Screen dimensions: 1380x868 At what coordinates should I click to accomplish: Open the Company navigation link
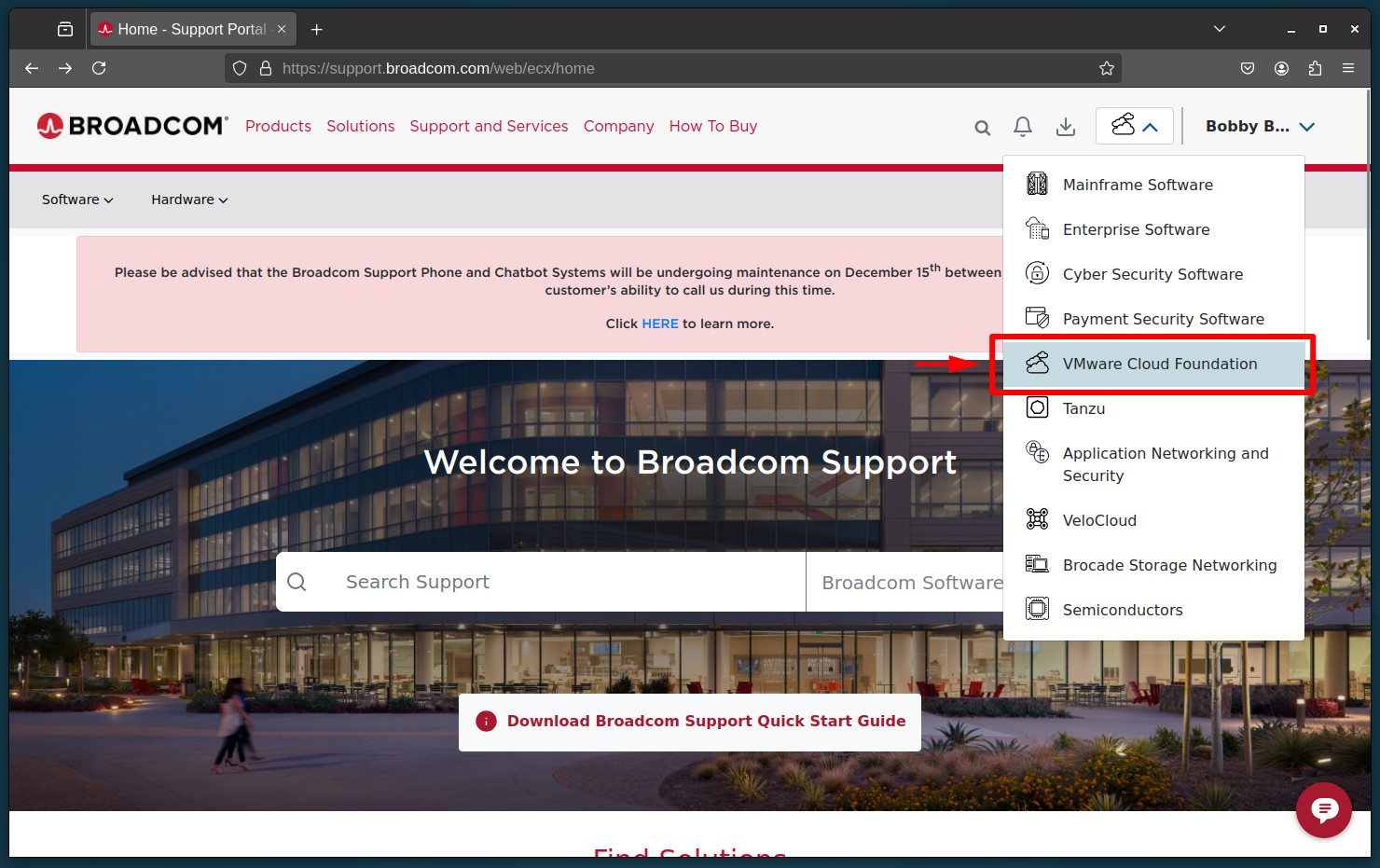tap(618, 126)
